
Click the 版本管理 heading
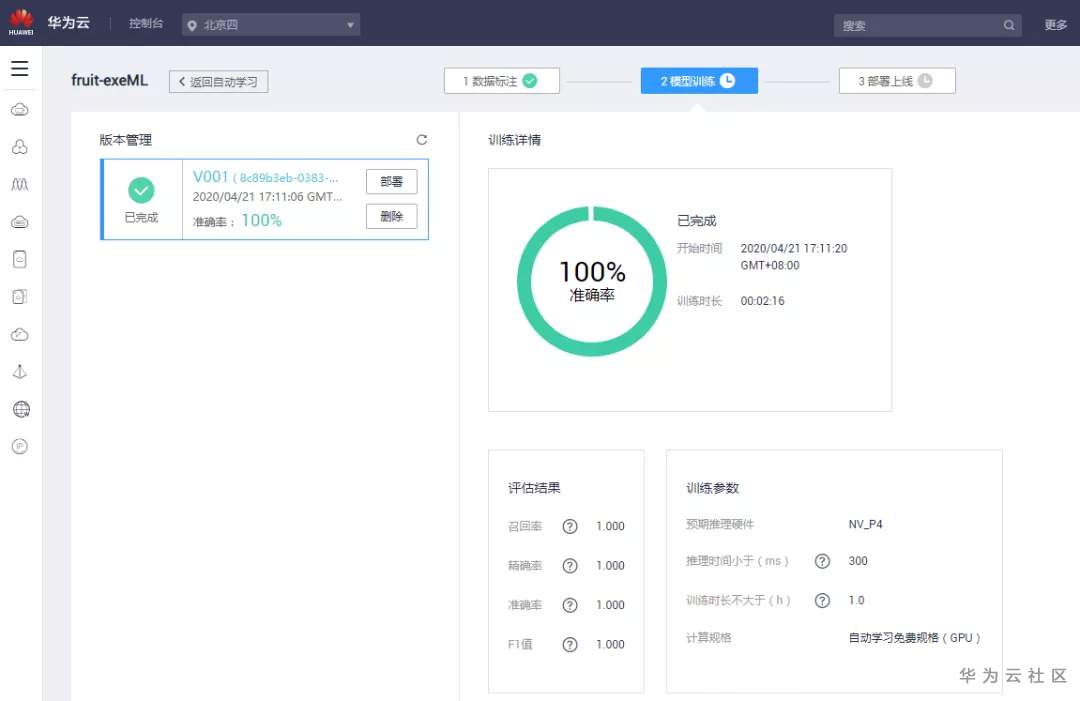pyautogui.click(x=125, y=140)
